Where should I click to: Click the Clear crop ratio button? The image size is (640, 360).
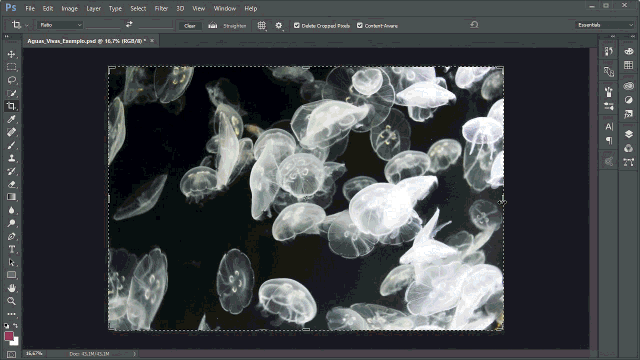[x=190, y=26]
